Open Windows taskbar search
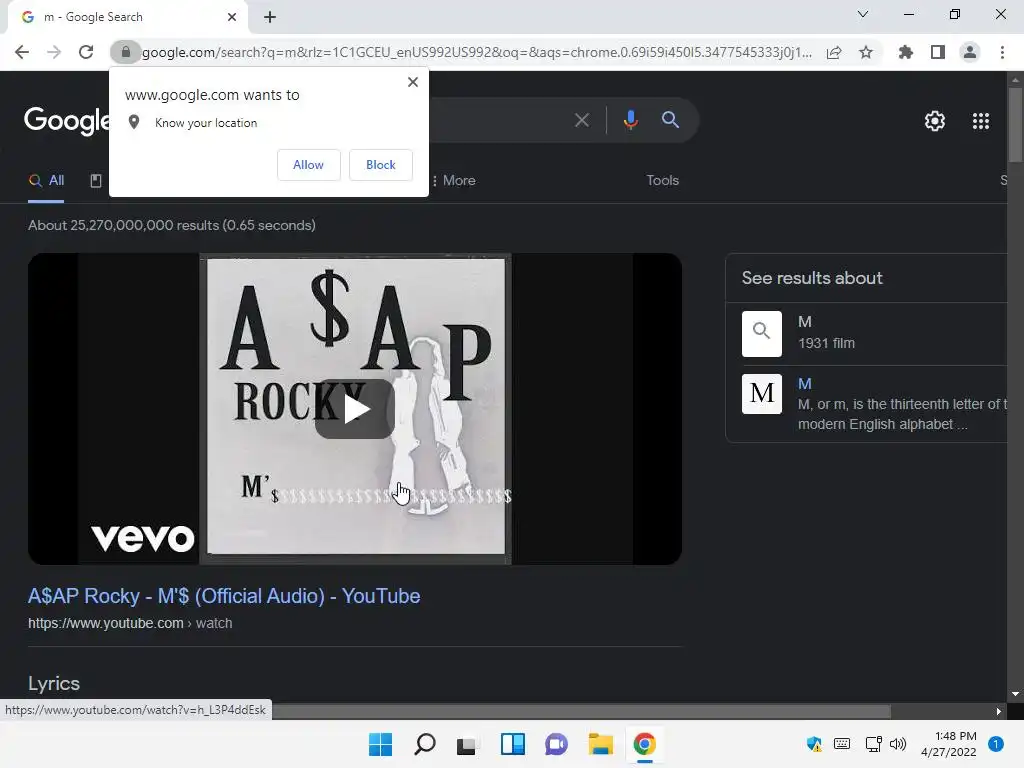 pyautogui.click(x=424, y=744)
